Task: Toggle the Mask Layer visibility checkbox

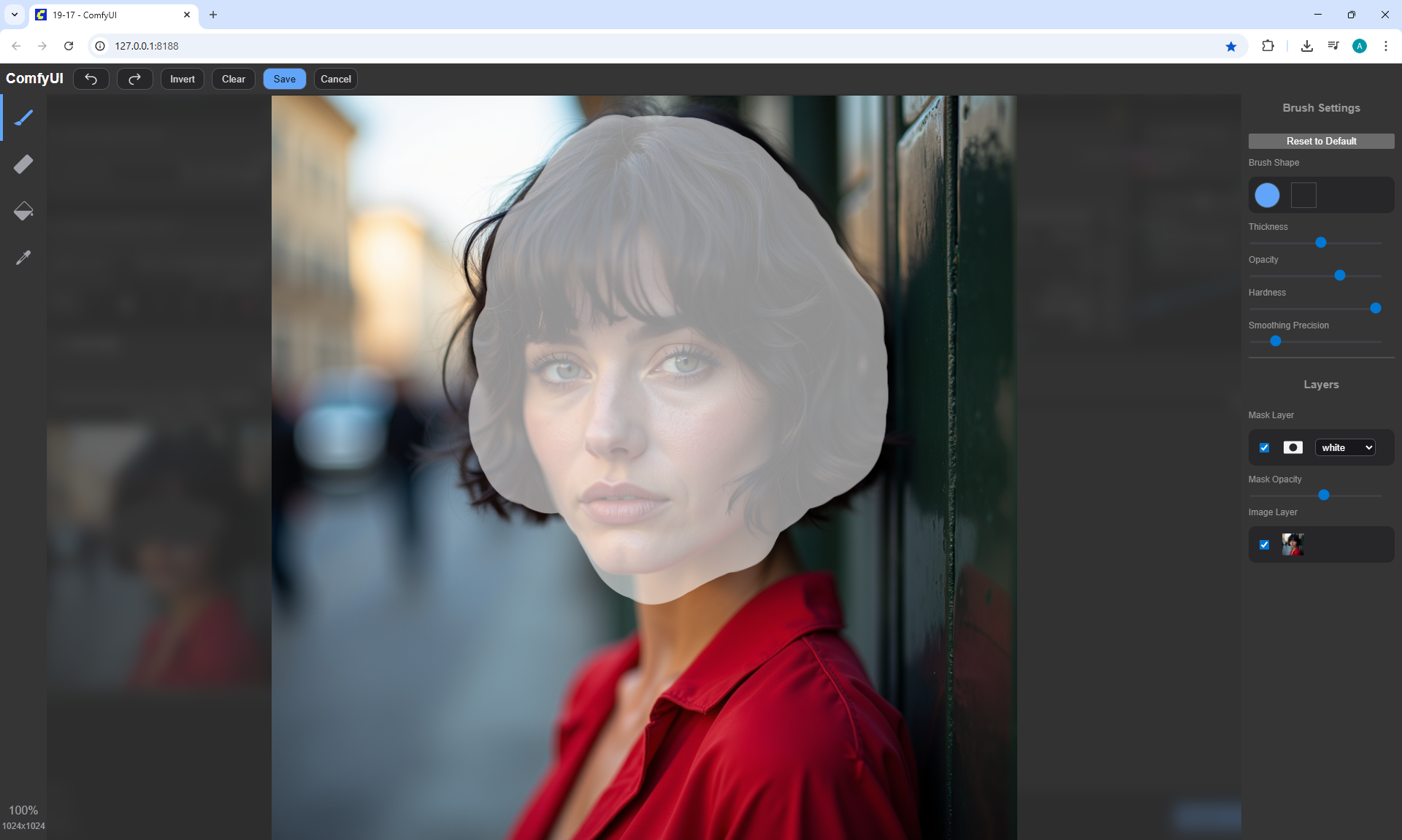Action: click(x=1264, y=447)
